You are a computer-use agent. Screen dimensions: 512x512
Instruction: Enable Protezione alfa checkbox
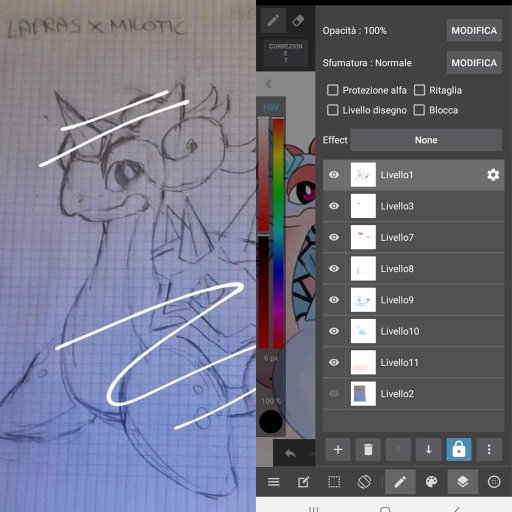332,90
